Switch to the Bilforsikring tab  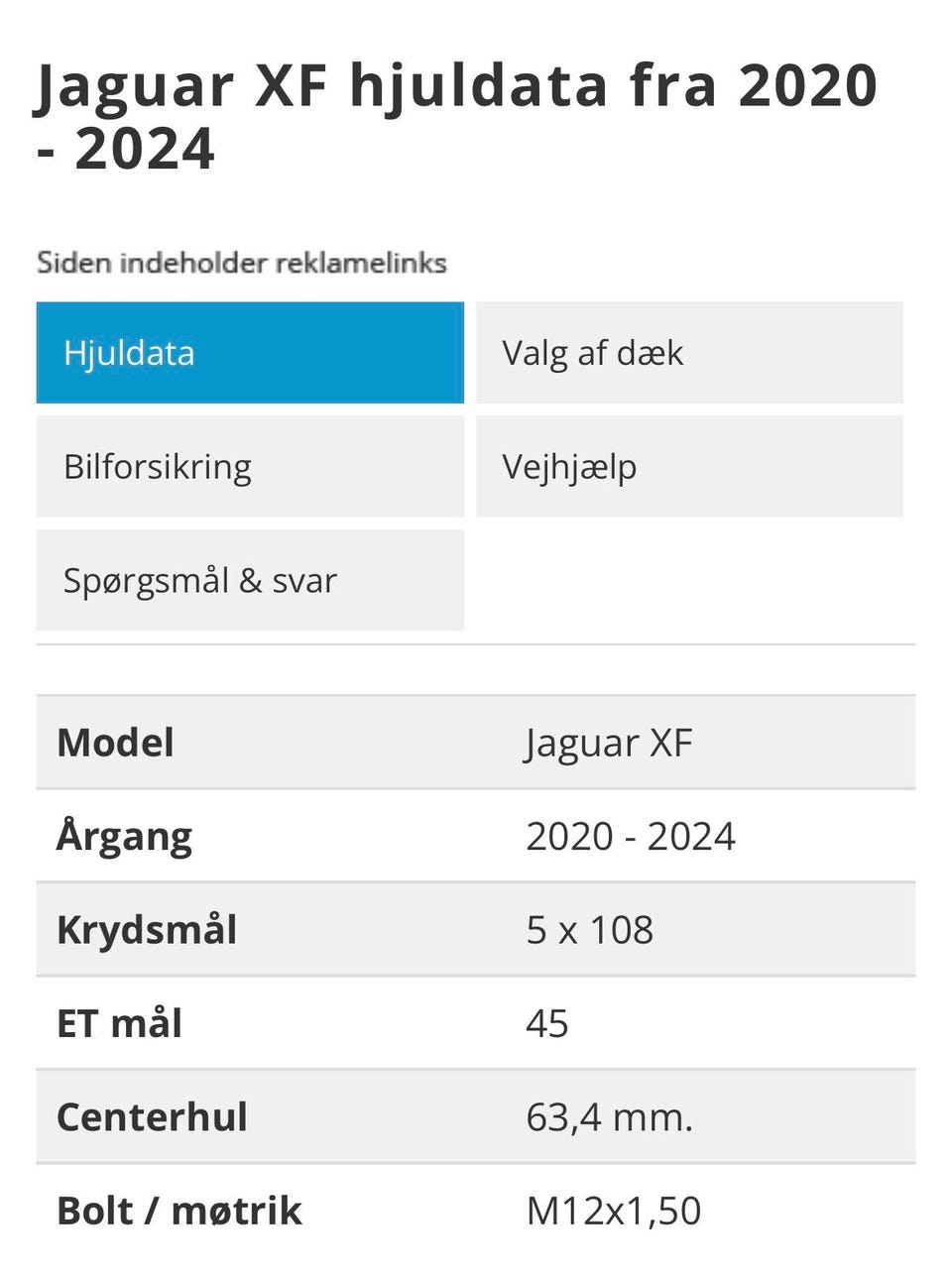point(249,467)
